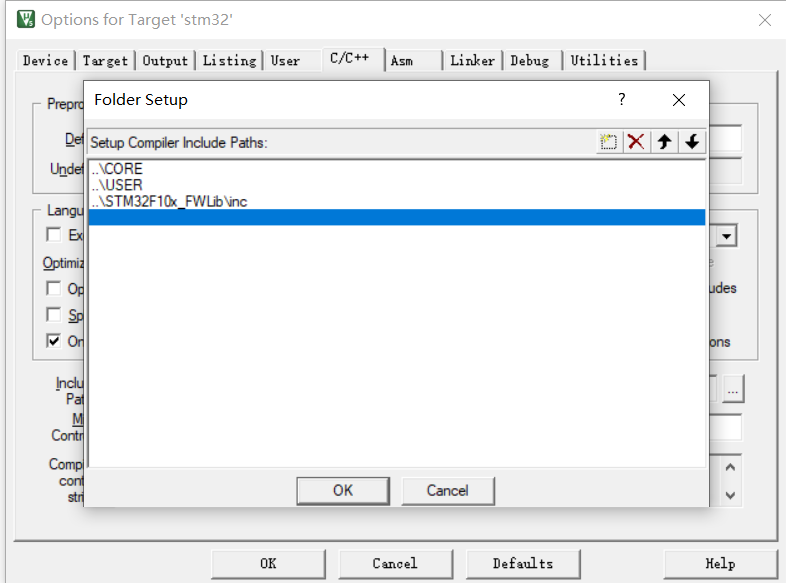Screen dimensions: 786x583
Task: Move selected path up with arrow icon
Action: 665,142
